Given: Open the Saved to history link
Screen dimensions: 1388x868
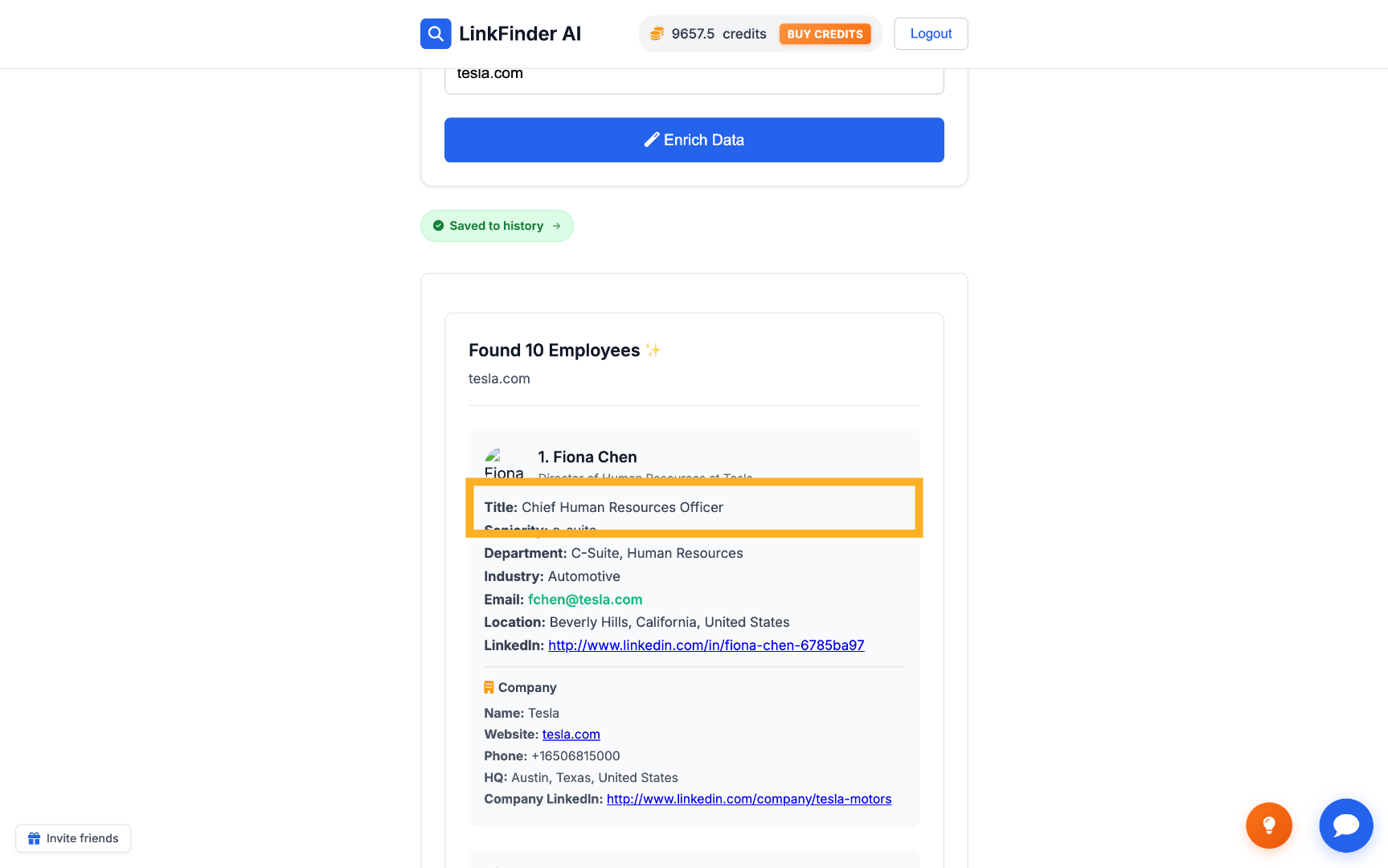Looking at the screenshot, I should point(497,226).
